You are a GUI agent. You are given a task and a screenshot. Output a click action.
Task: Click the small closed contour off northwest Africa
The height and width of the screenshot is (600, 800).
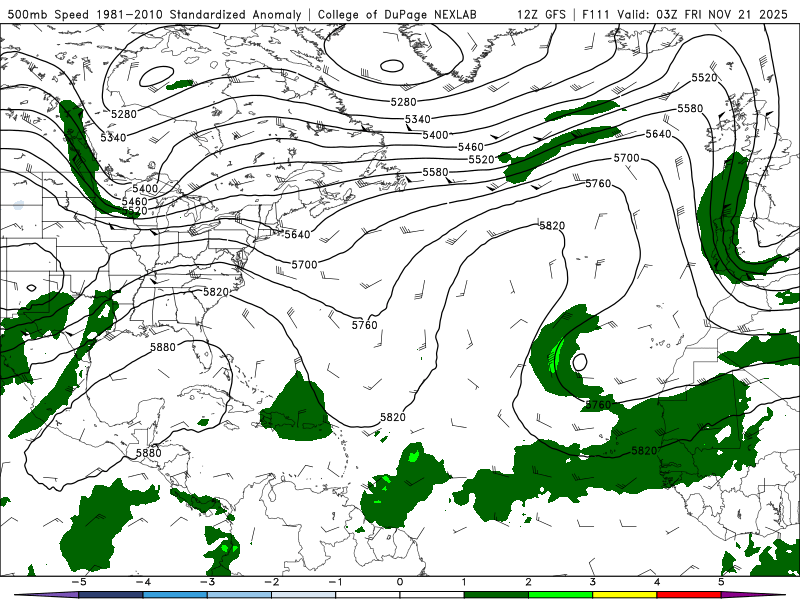[580, 362]
